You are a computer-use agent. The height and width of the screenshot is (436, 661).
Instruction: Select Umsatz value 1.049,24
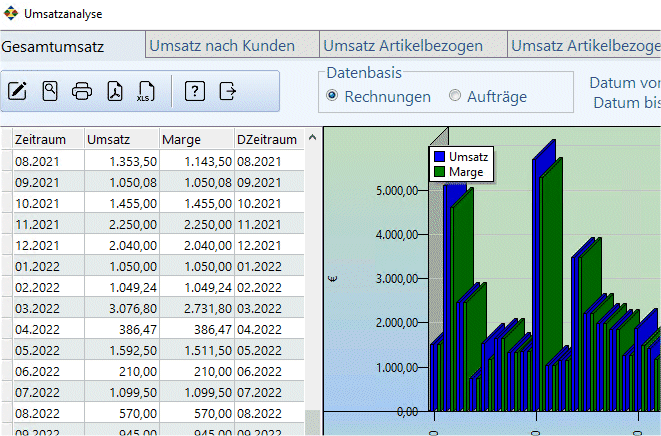coord(122,287)
